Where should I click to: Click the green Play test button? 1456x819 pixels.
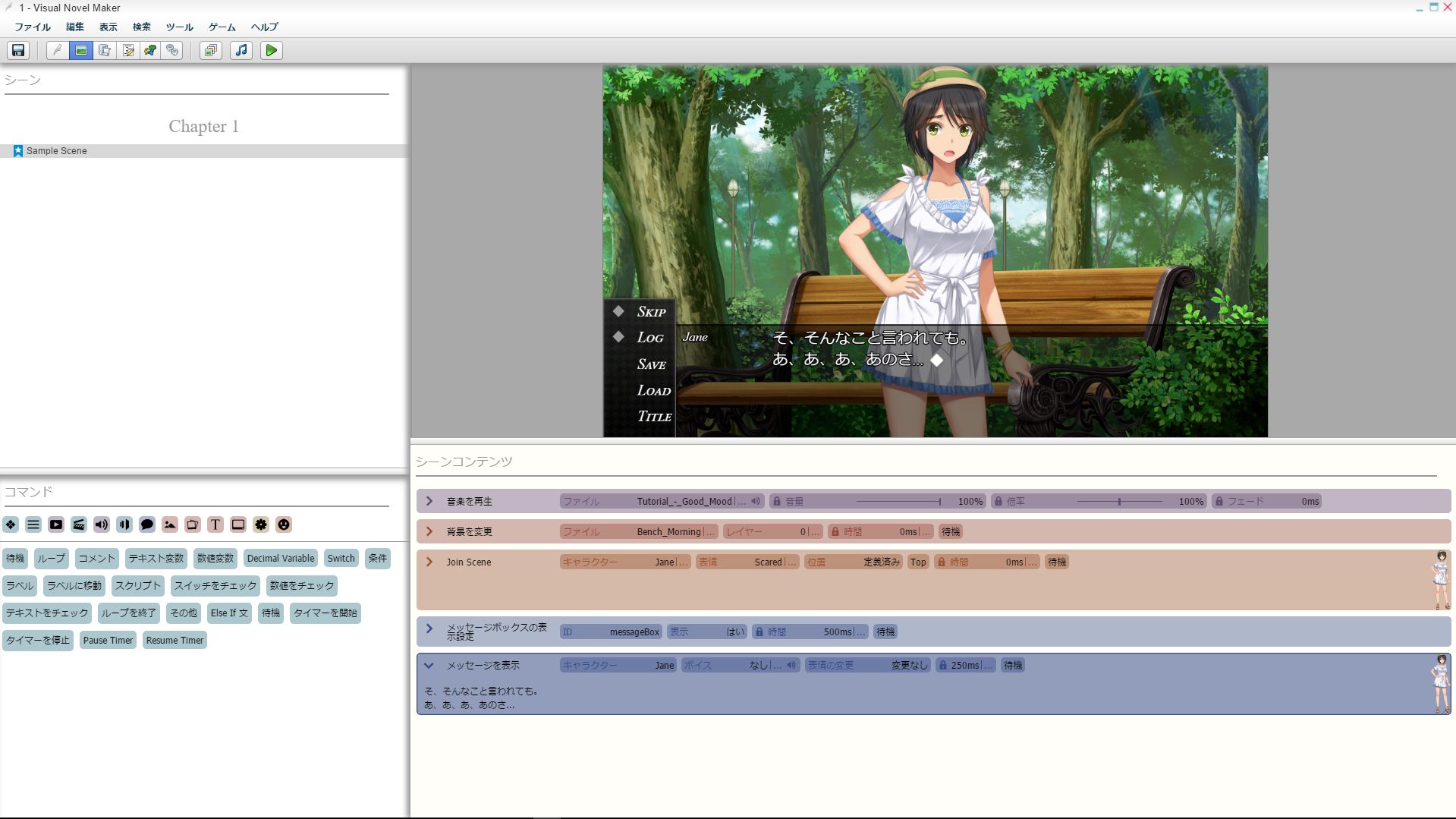tap(271, 51)
